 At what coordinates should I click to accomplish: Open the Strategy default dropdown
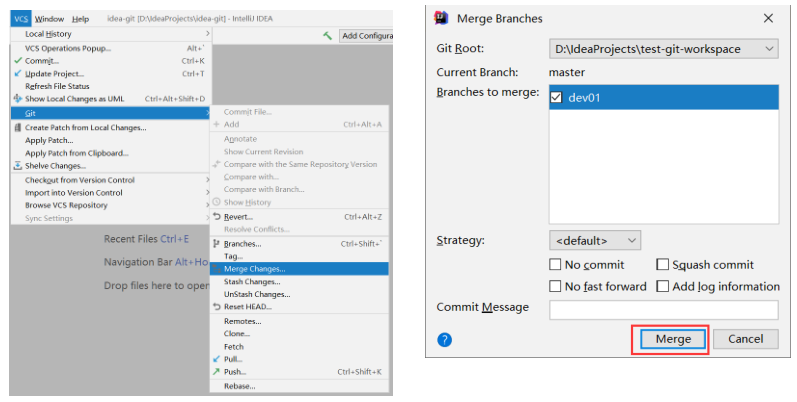[595, 240]
